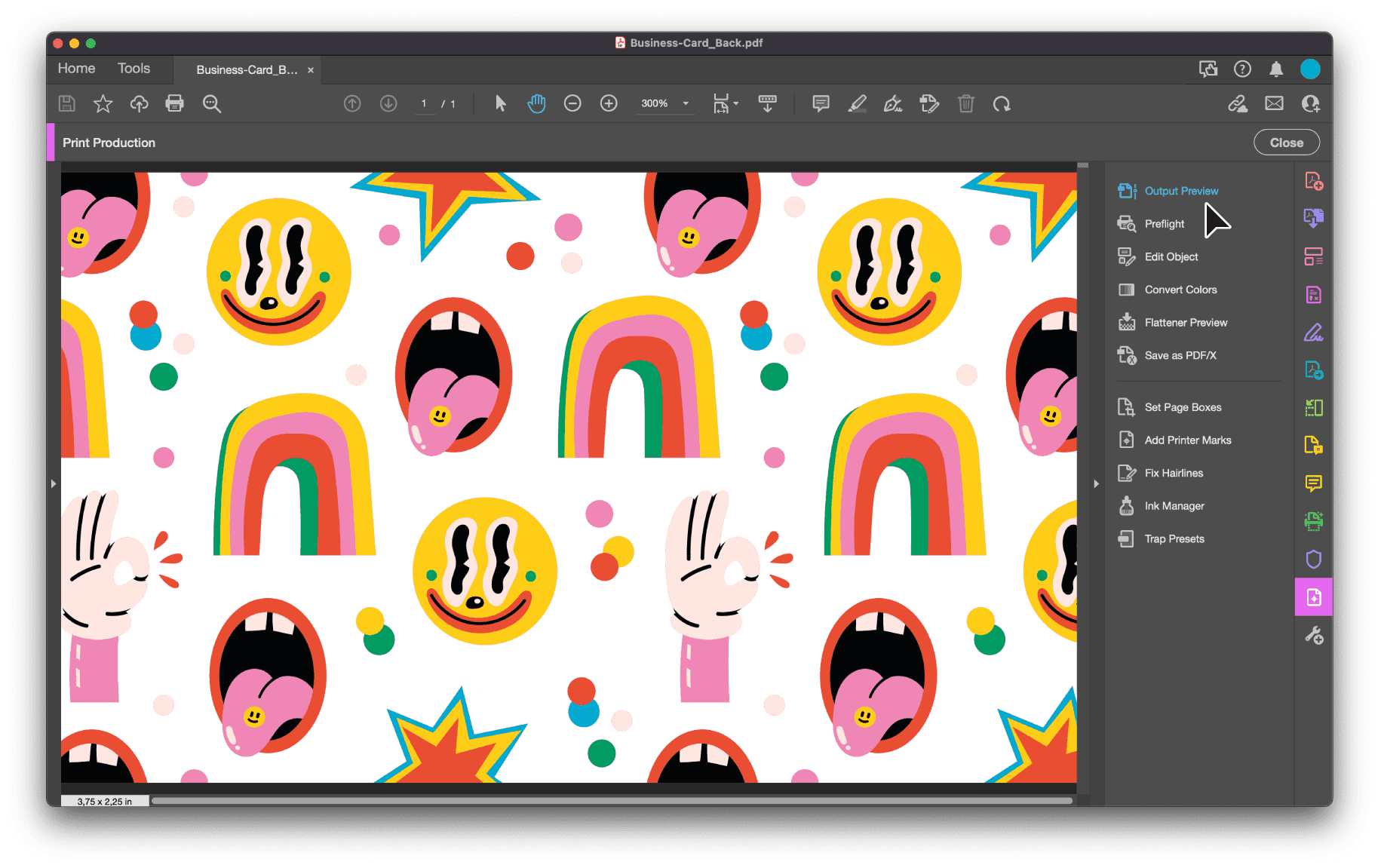The height and width of the screenshot is (868, 1381).
Task: Close the Business-Card_B... tab
Action: (x=311, y=69)
